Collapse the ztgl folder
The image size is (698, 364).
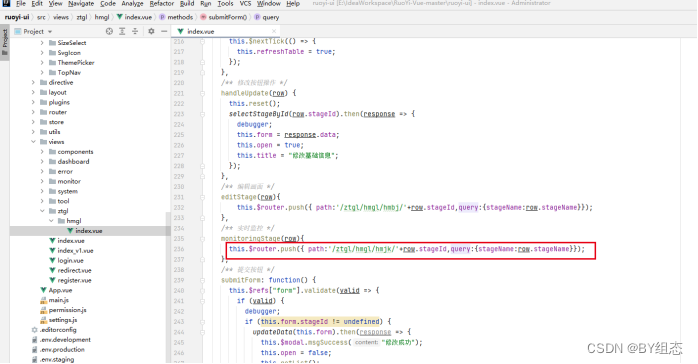coord(42,211)
